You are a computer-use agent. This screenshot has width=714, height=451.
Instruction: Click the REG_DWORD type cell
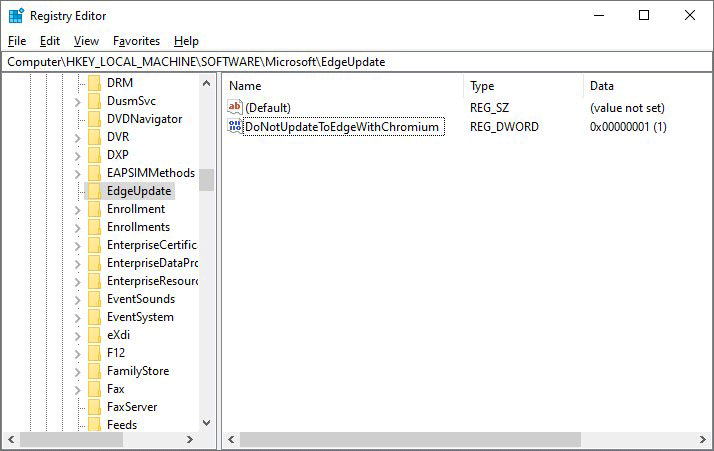[x=504, y=127]
